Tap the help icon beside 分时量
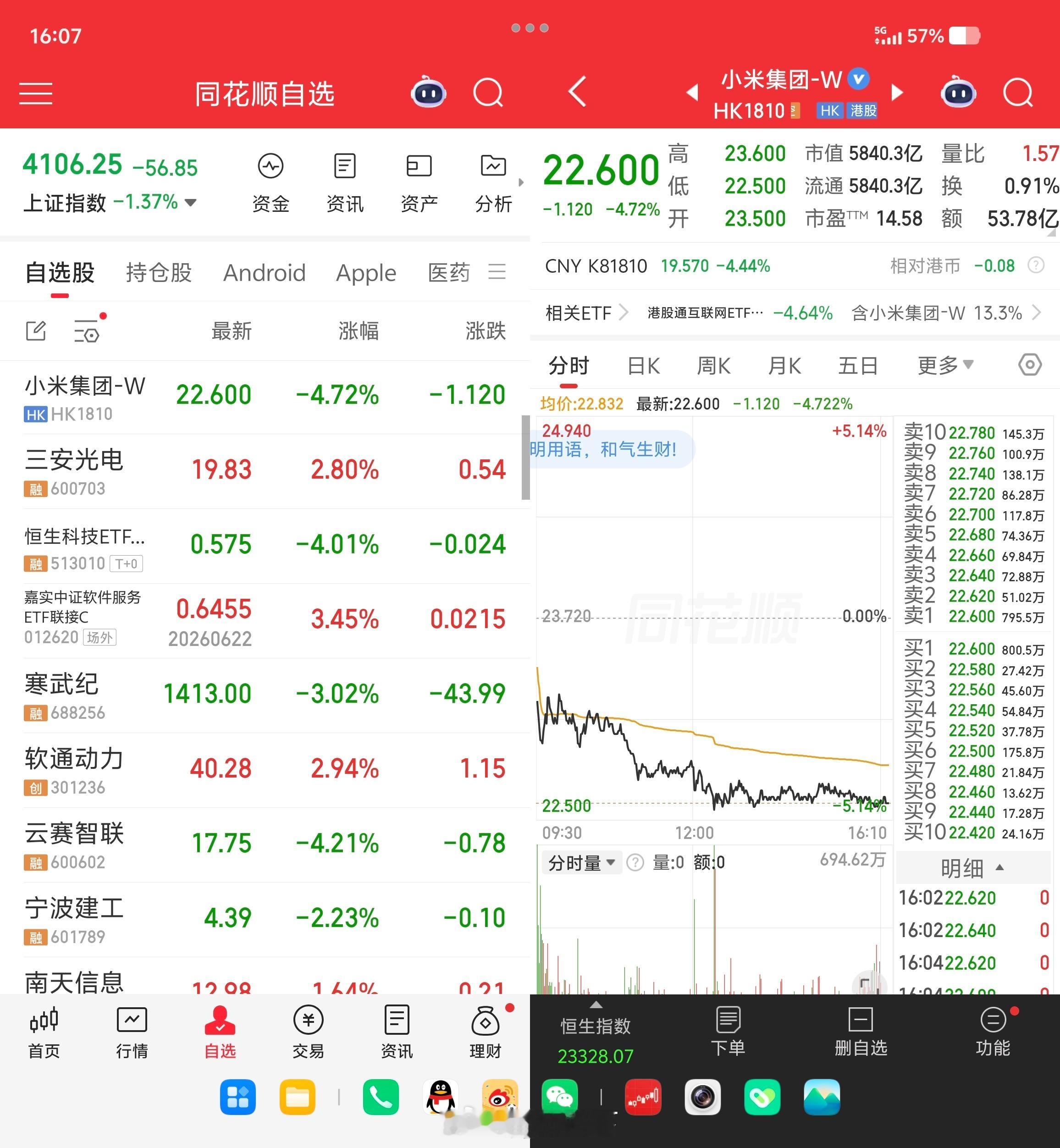1060x1148 pixels. click(x=635, y=862)
